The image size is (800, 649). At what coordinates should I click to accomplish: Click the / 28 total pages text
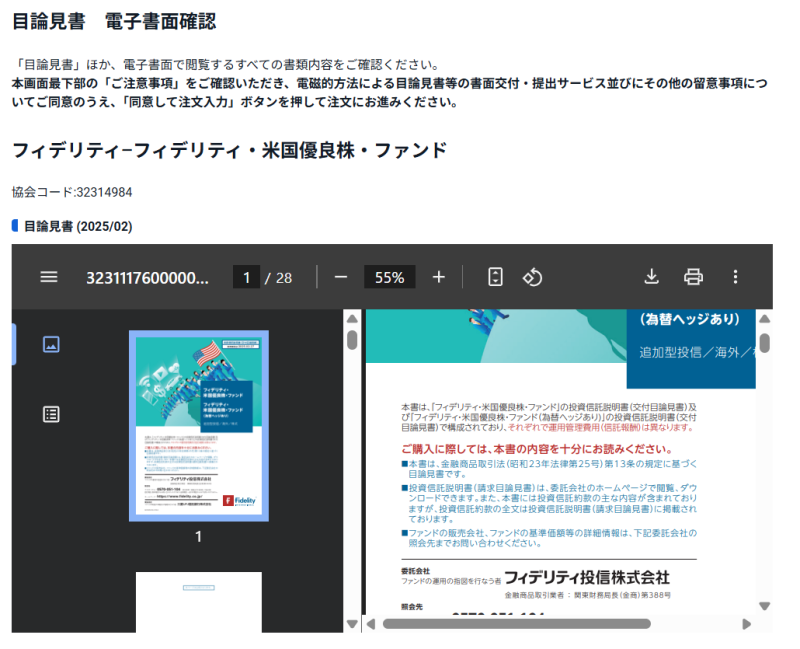pyautogui.click(x=279, y=278)
